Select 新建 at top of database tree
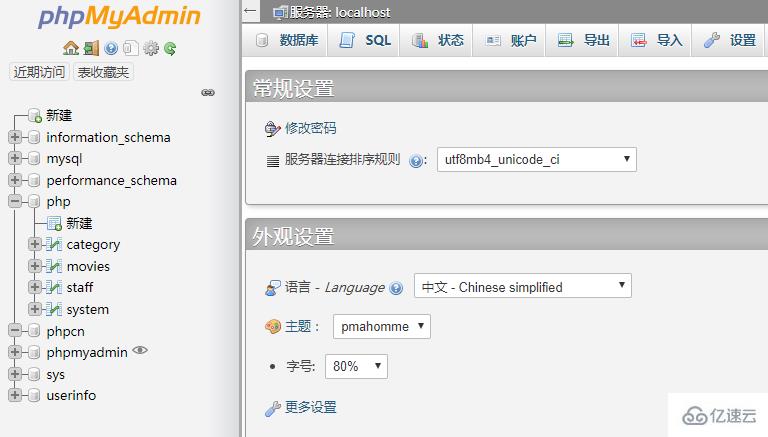Viewport: 768px width, 437px height. (59, 115)
